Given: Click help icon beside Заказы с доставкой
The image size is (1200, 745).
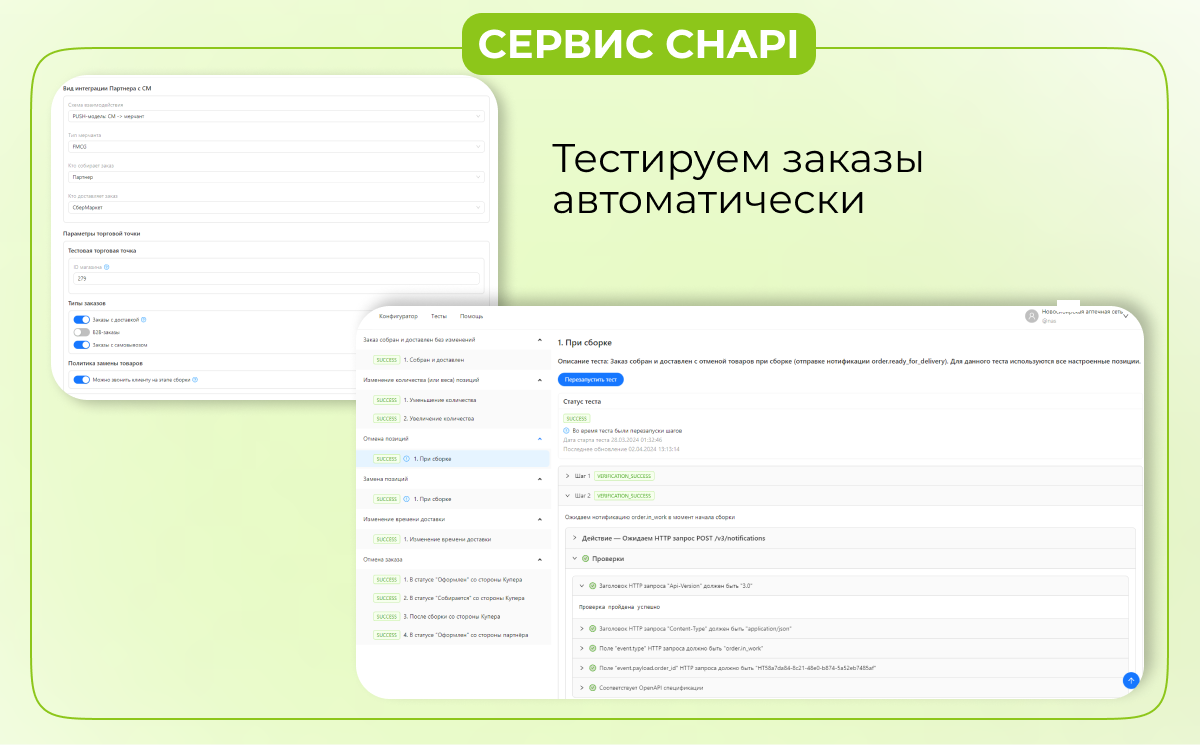Looking at the screenshot, I should (x=144, y=320).
